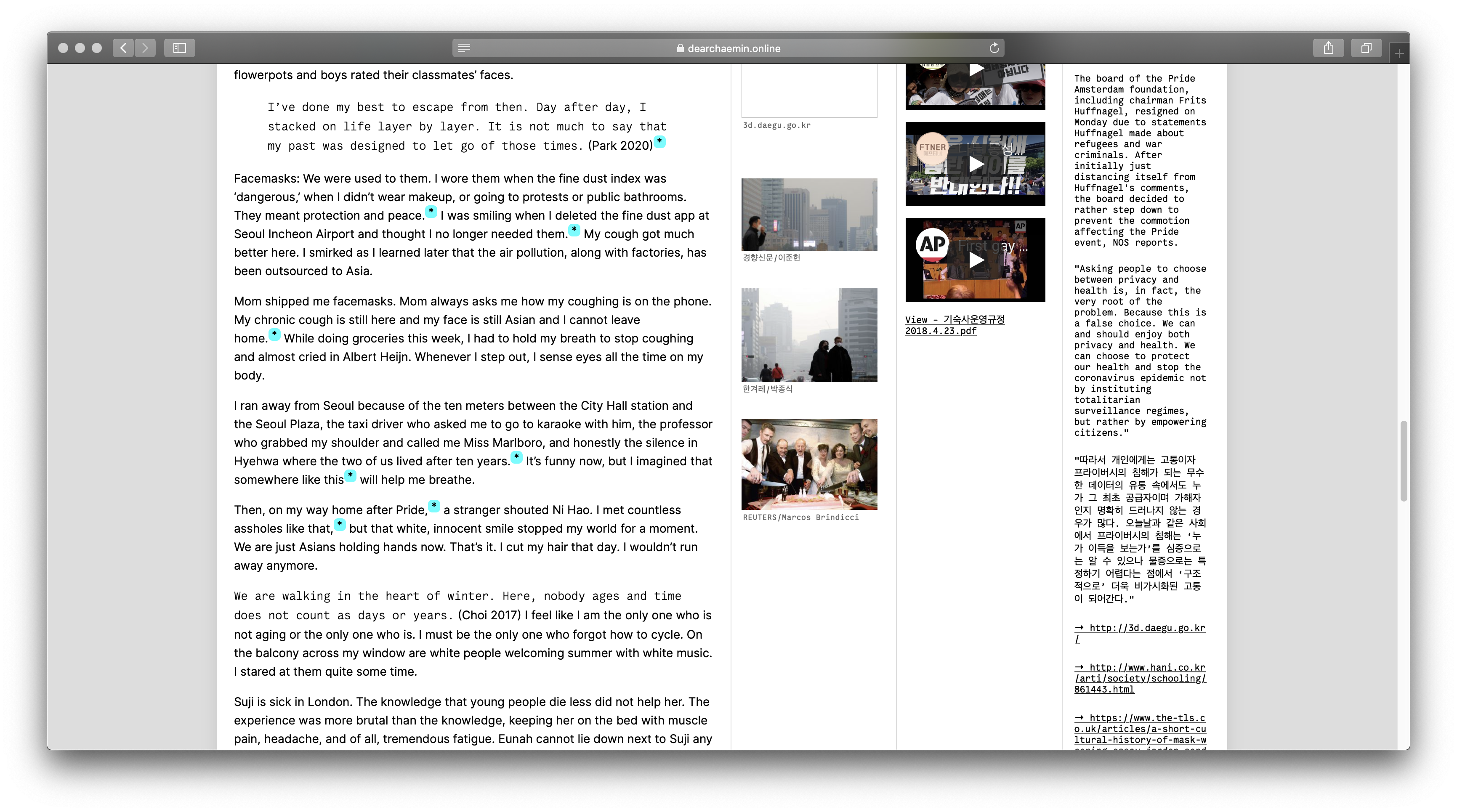Open the hani.co.kr article link

coord(1140,678)
